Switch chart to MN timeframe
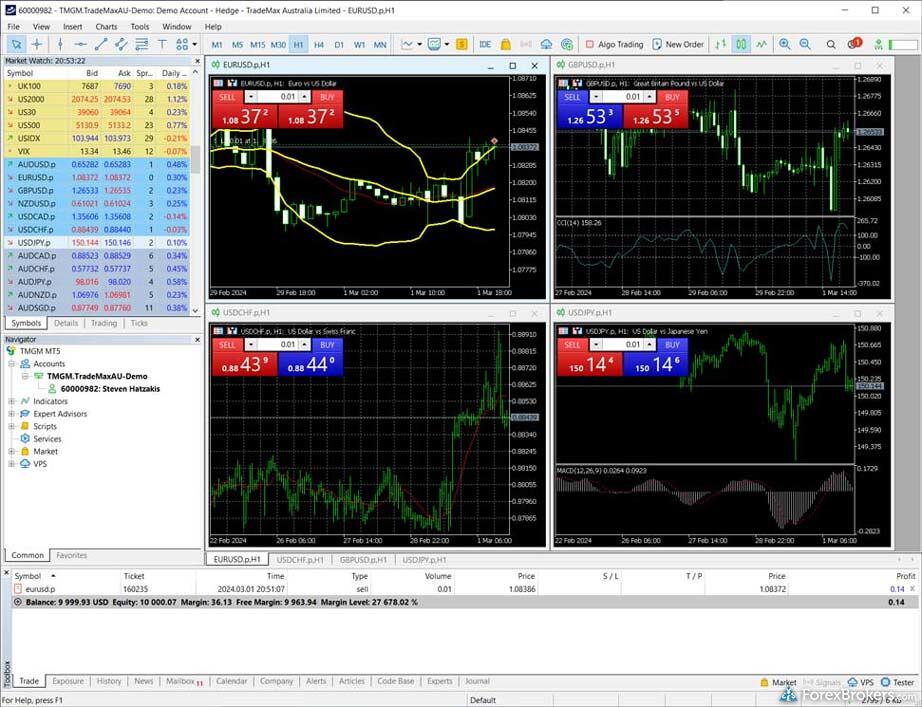 pyautogui.click(x=380, y=45)
